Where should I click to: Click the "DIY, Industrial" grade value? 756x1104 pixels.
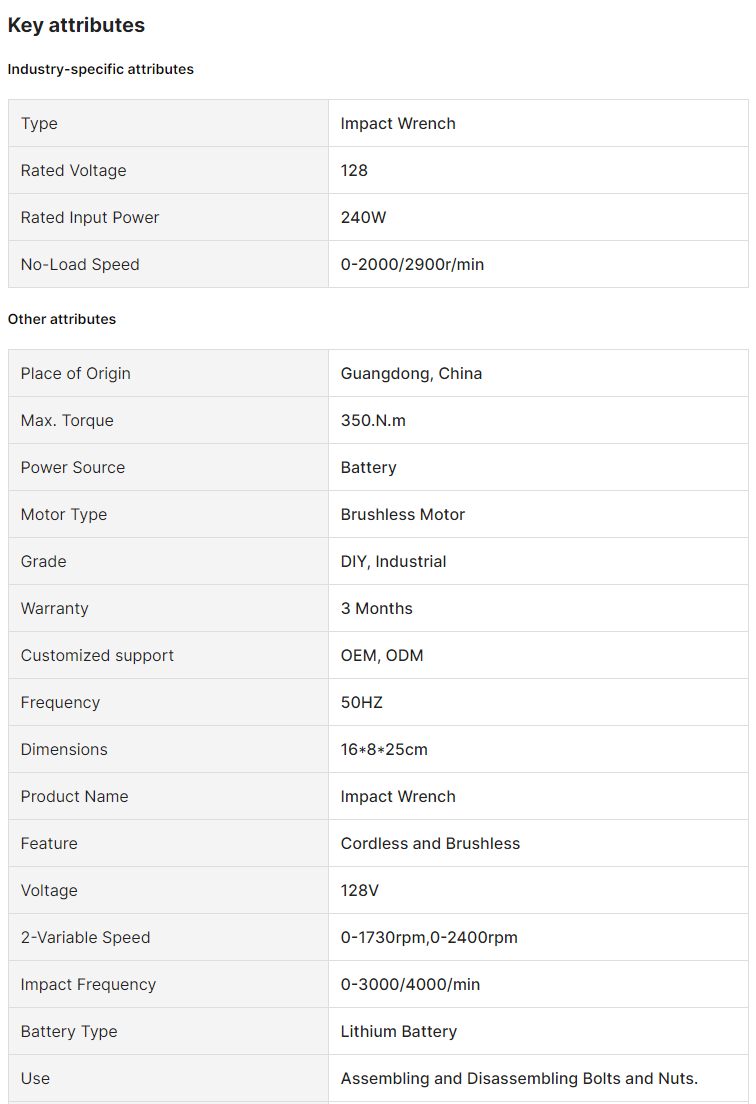click(393, 561)
